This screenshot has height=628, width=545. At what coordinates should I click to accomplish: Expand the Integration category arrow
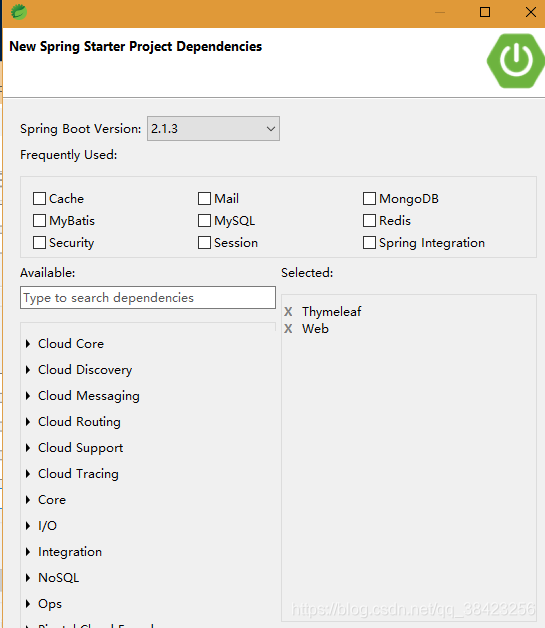pyautogui.click(x=28, y=552)
